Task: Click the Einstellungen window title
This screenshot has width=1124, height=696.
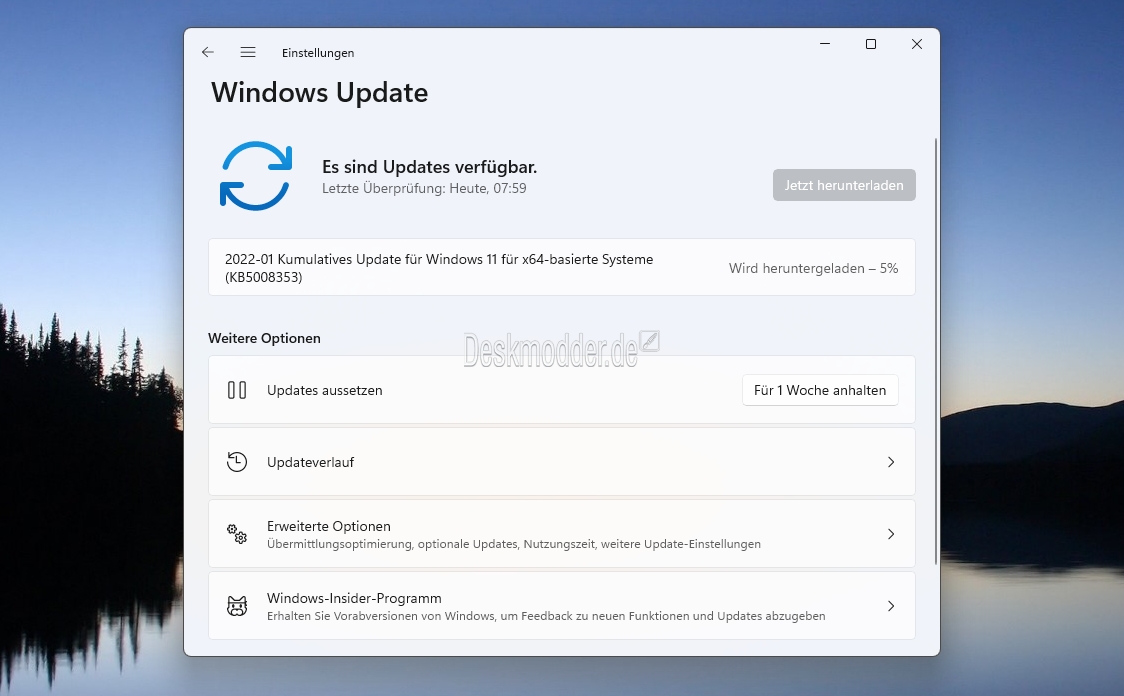Action: click(318, 53)
